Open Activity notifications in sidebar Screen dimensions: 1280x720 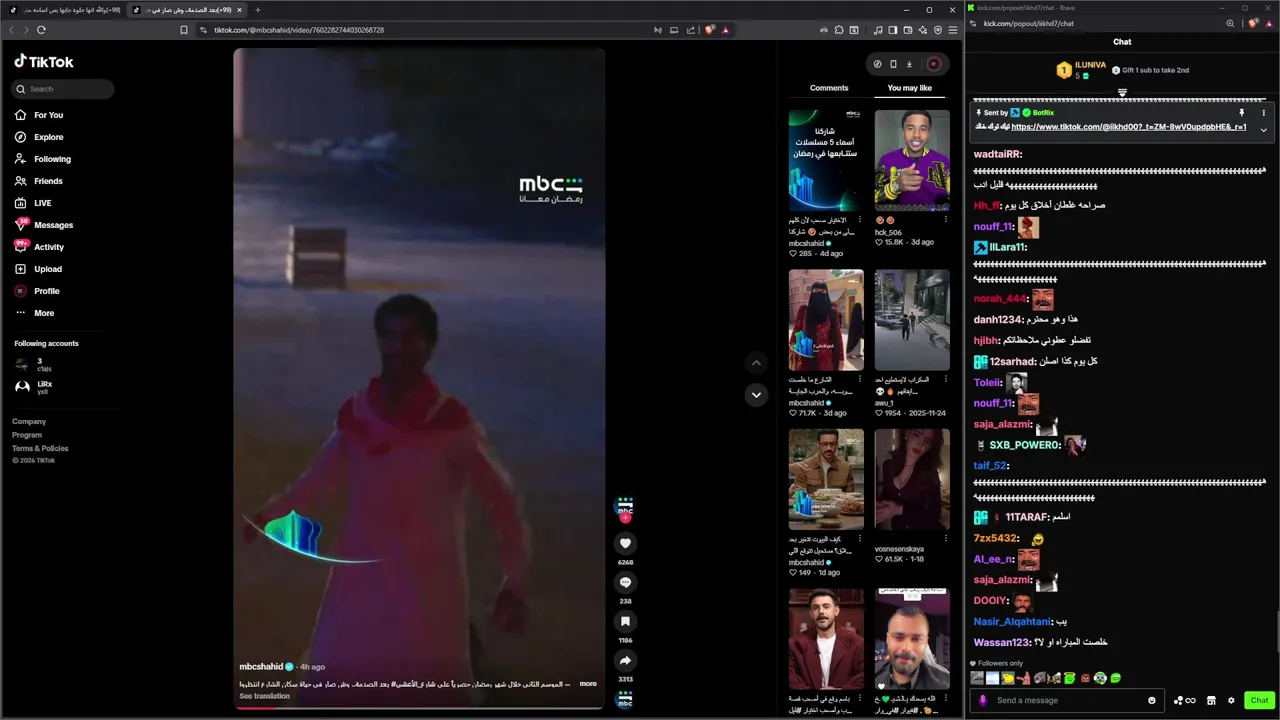(48, 247)
